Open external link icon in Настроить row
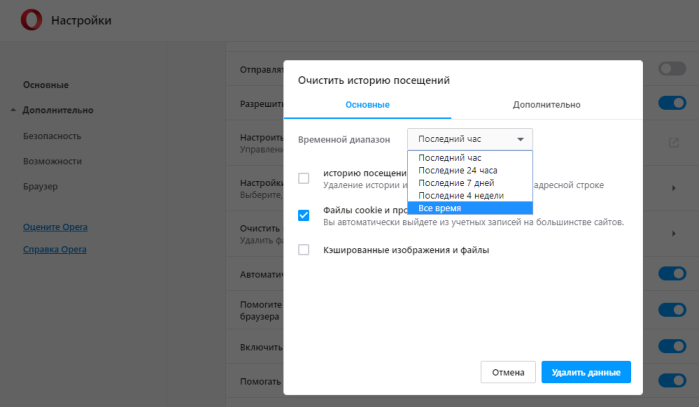 pos(673,143)
